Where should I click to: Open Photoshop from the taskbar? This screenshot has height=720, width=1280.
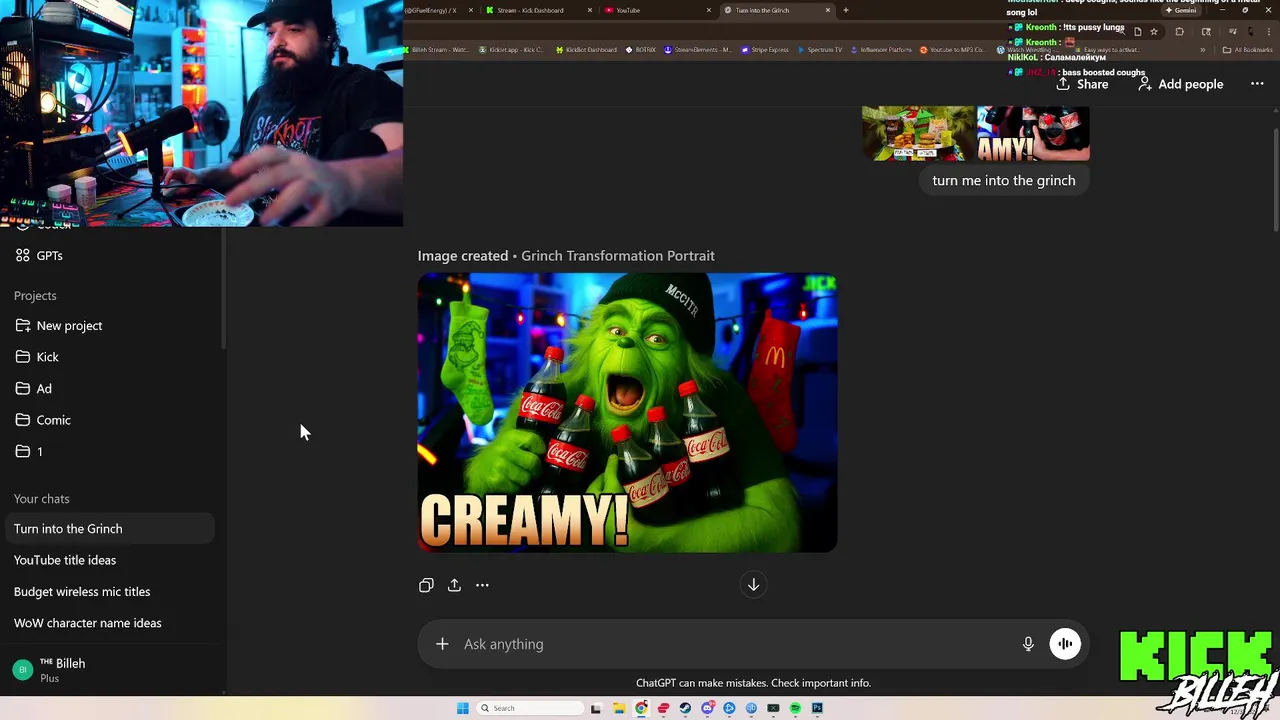(817, 708)
